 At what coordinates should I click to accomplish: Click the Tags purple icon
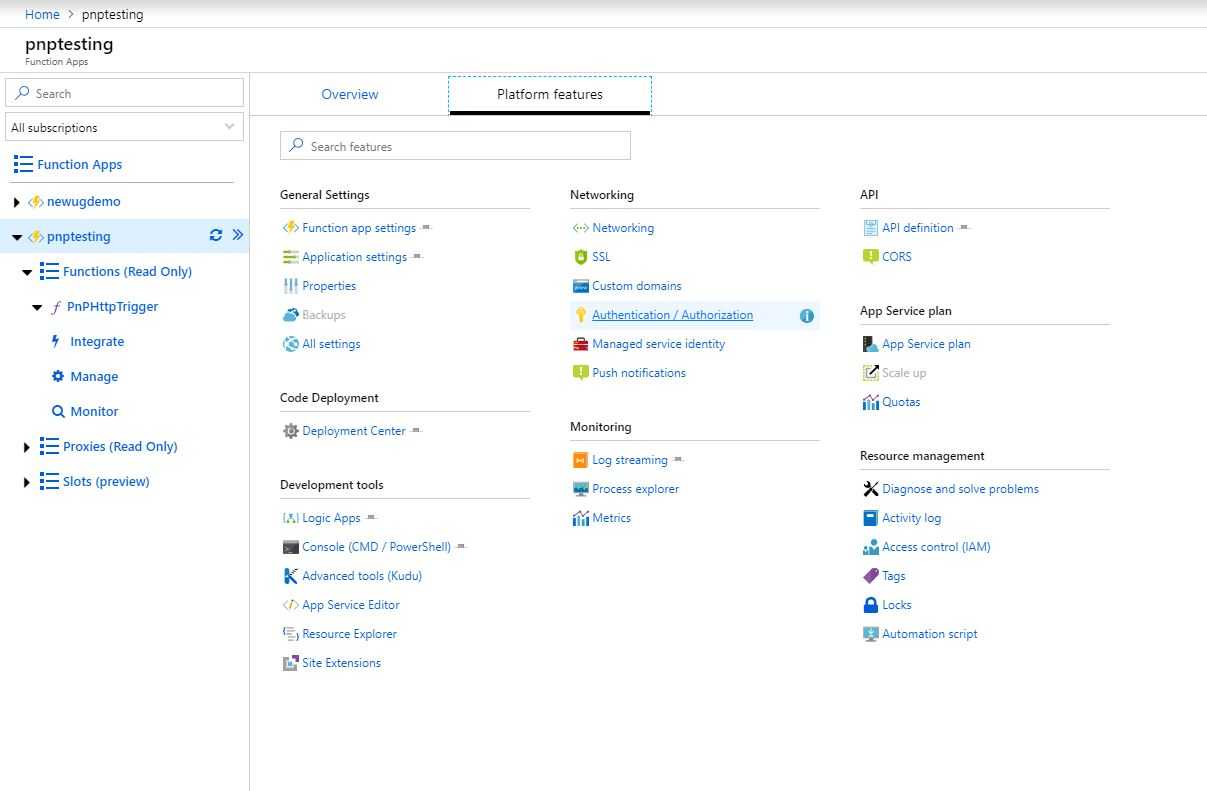[x=871, y=576]
